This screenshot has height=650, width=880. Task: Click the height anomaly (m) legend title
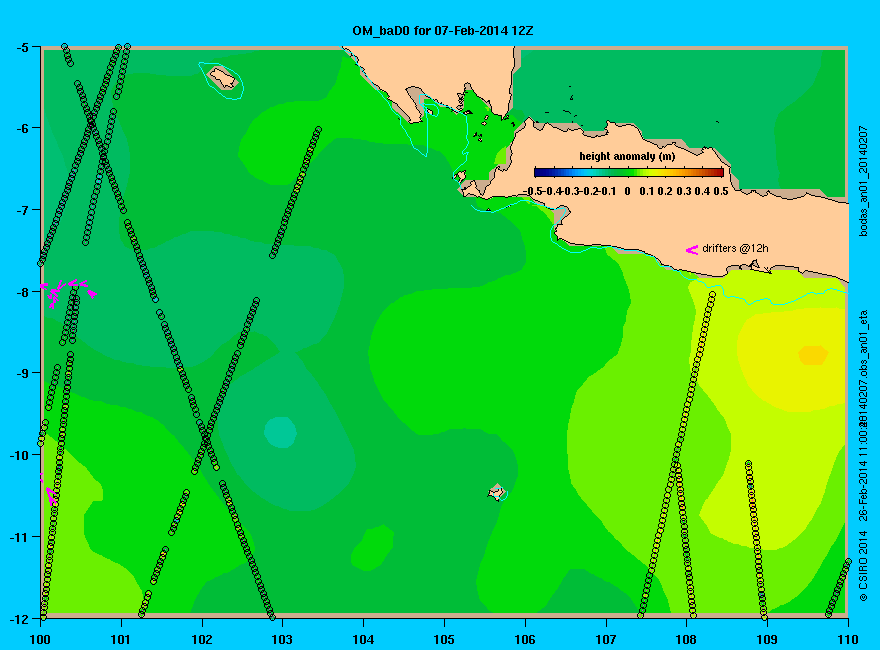point(627,157)
